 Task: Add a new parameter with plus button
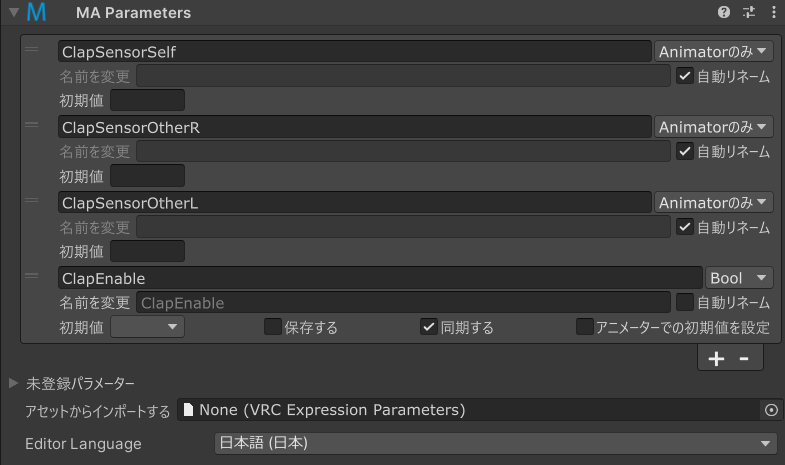(716, 358)
